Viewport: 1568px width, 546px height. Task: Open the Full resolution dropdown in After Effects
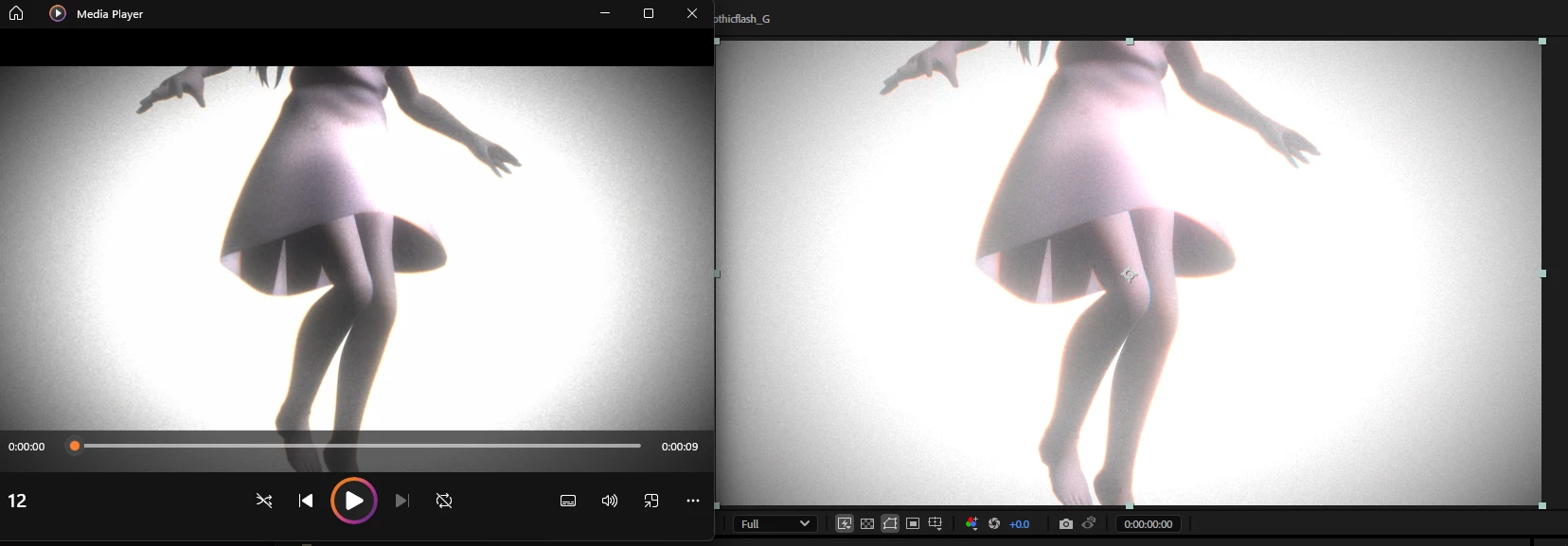pos(775,523)
